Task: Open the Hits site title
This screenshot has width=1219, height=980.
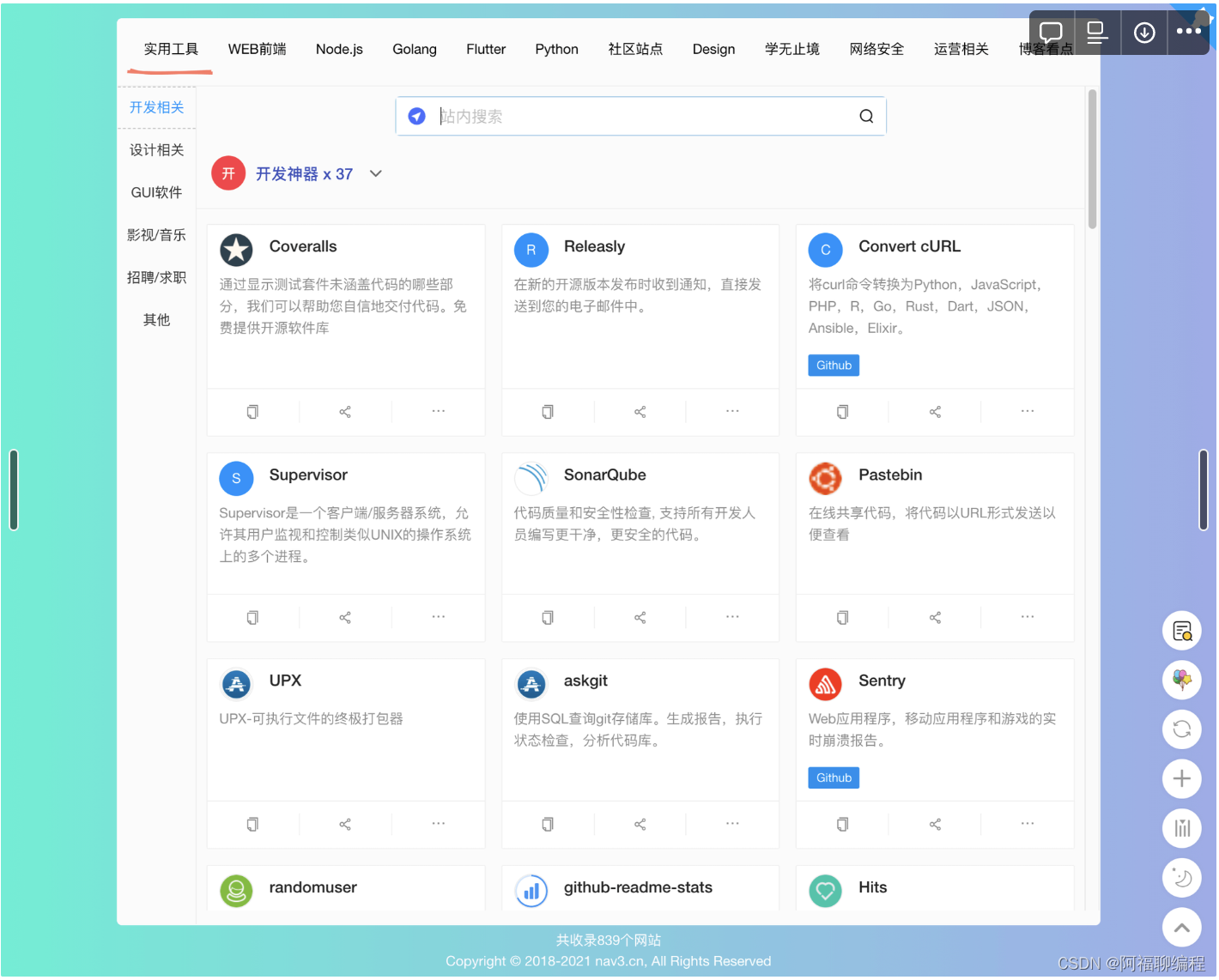Action: 873,888
